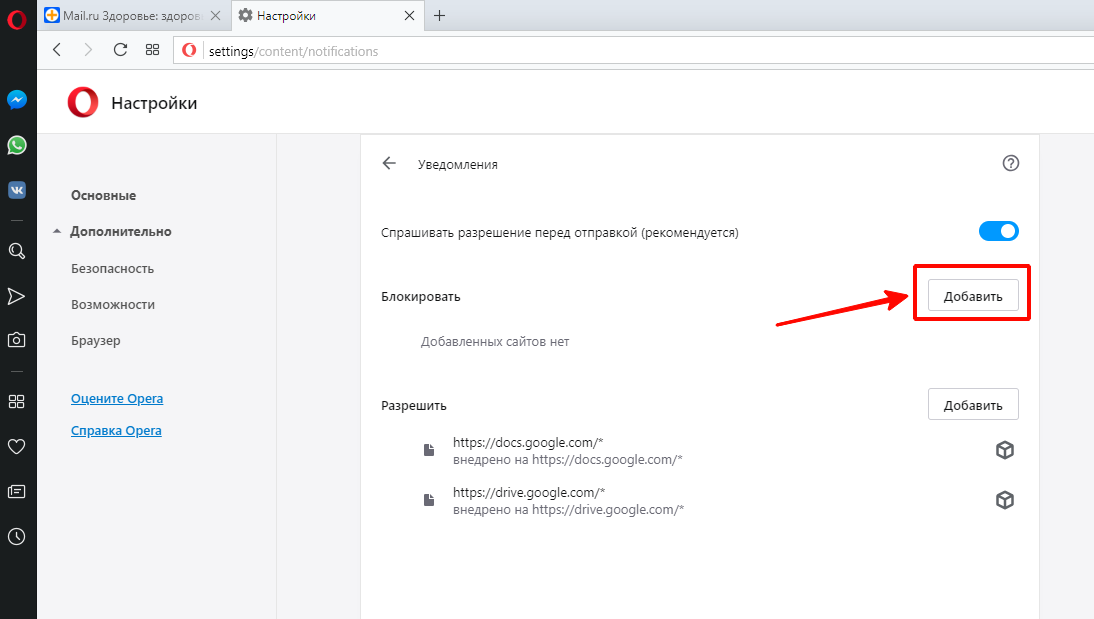Click the file icon beside docs.google.com
The image size is (1094, 619).
coord(429,450)
